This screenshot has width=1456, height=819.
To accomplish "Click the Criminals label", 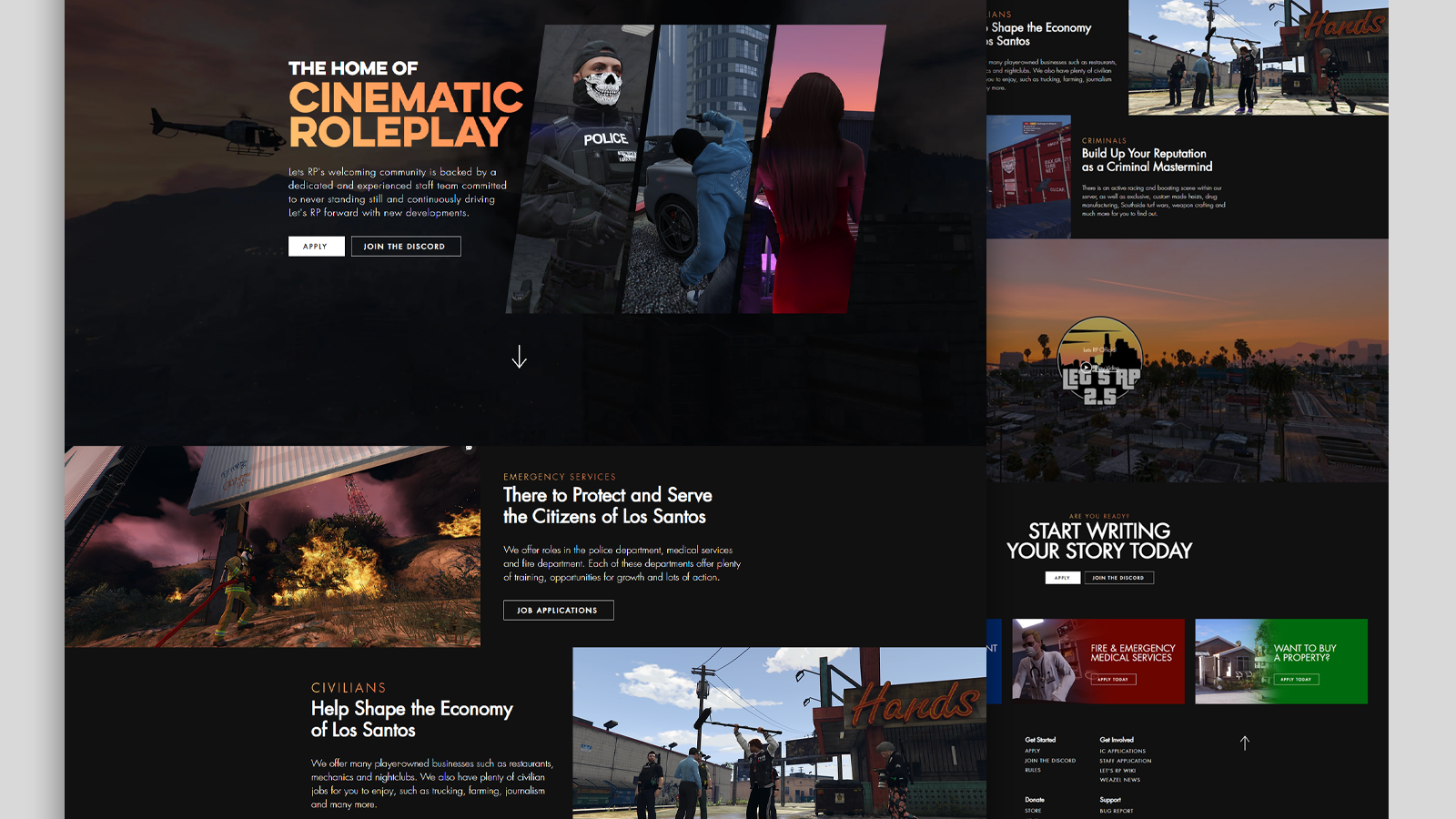I will pos(1104,141).
